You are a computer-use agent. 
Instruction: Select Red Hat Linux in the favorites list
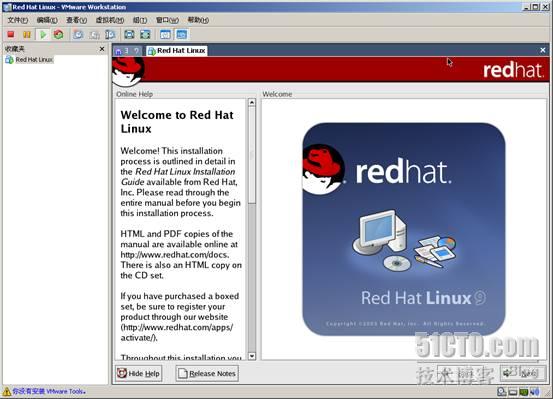pos(34,60)
